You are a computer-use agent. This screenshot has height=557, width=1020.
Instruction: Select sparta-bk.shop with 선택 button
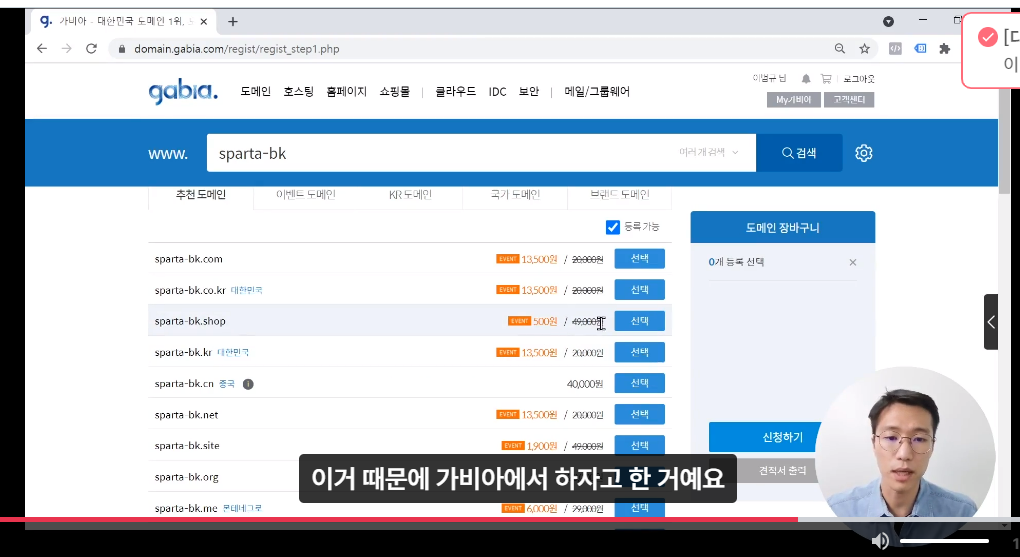[x=639, y=321]
